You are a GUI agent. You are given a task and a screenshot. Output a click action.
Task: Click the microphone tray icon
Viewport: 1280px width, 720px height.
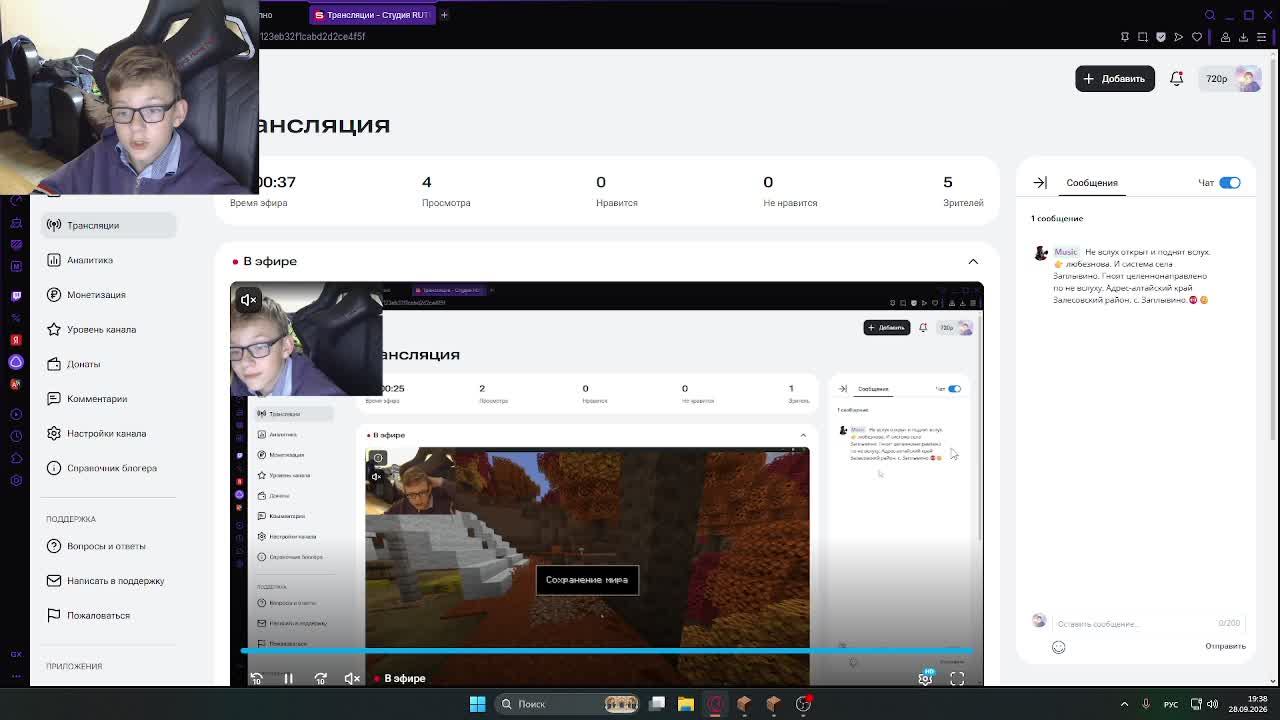tap(1146, 704)
